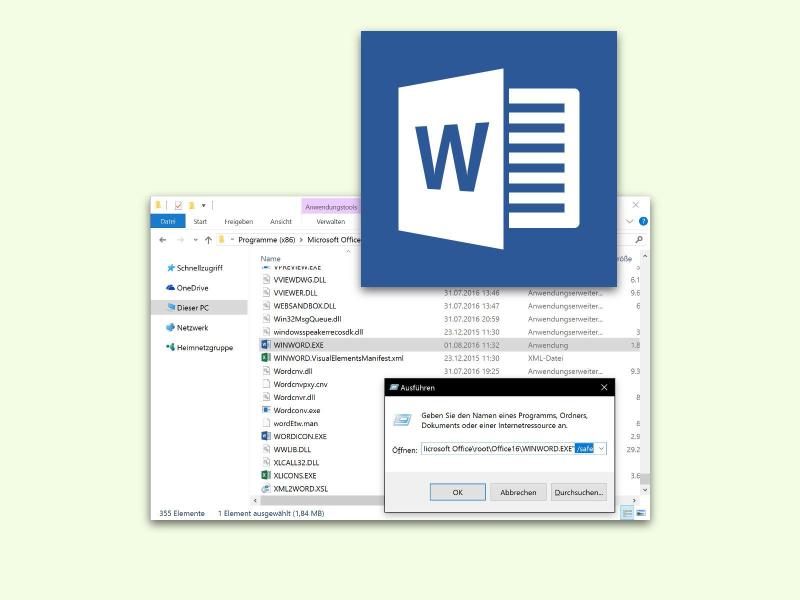The image size is (800, 600).
Task: Click the Wordconv.exe file icon
Action: coord(266,410)
